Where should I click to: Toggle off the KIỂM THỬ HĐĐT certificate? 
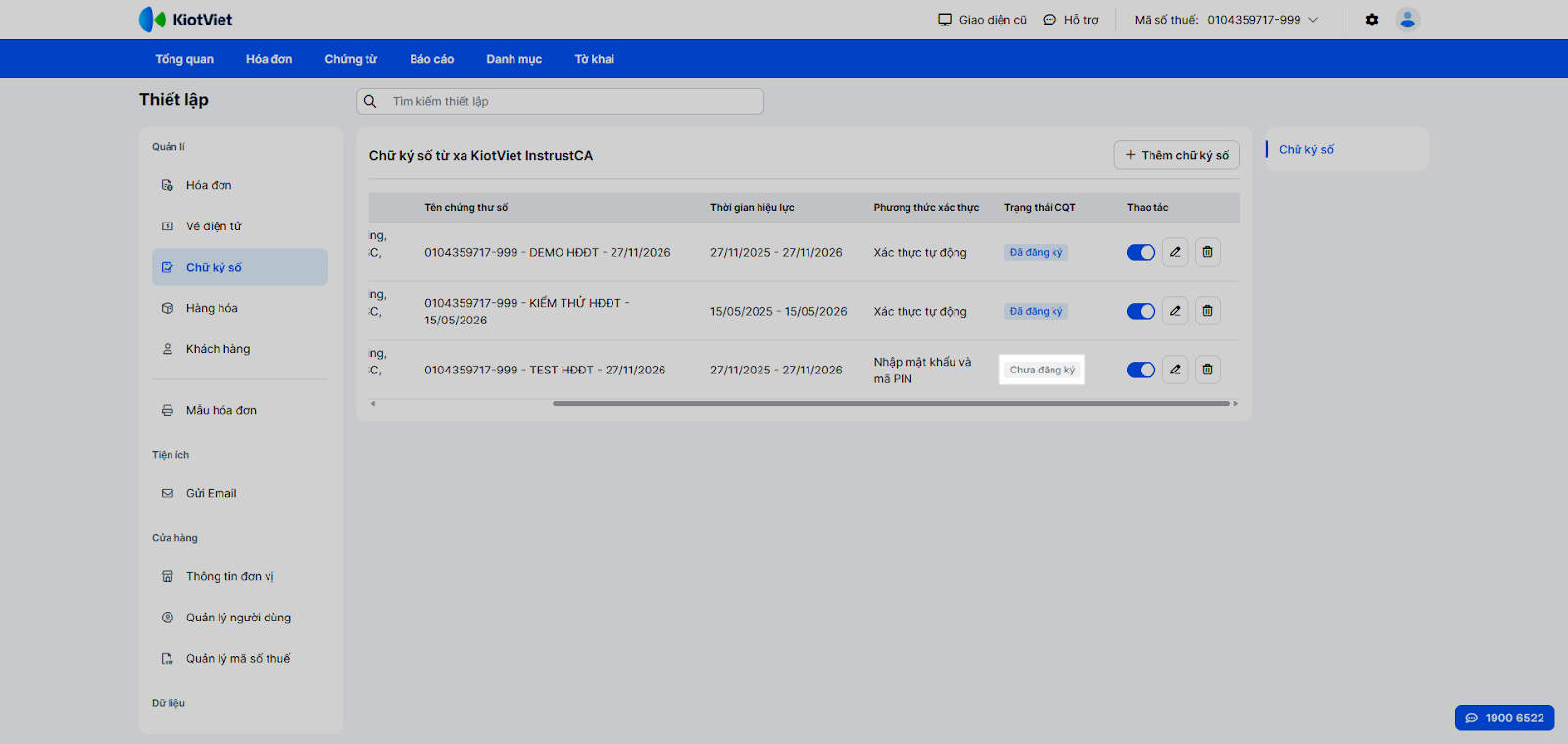pyautogui.click(x=1141, y=311)
